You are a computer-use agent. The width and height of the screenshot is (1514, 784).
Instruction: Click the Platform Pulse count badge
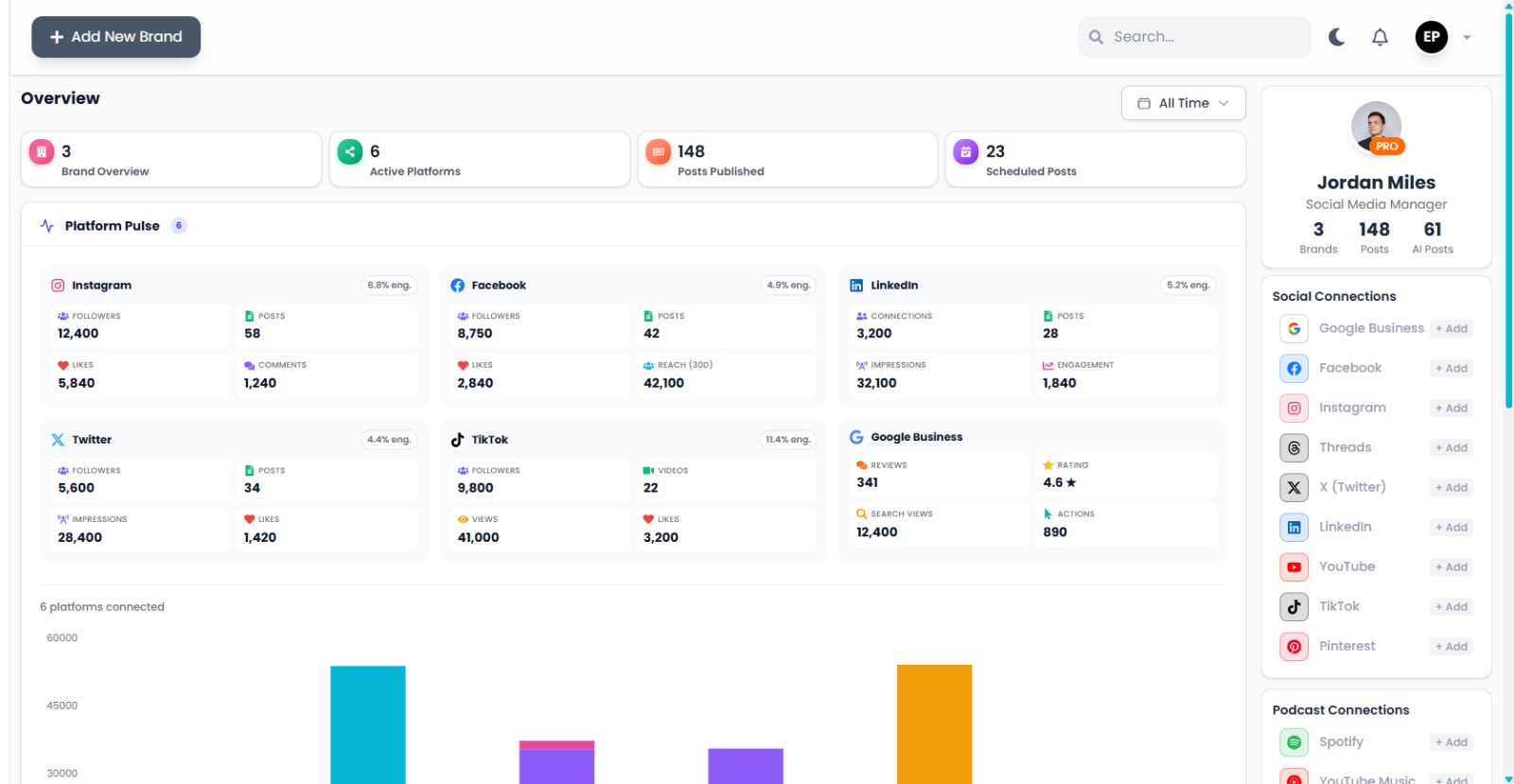pyautogui.click(x=179, y=226)
